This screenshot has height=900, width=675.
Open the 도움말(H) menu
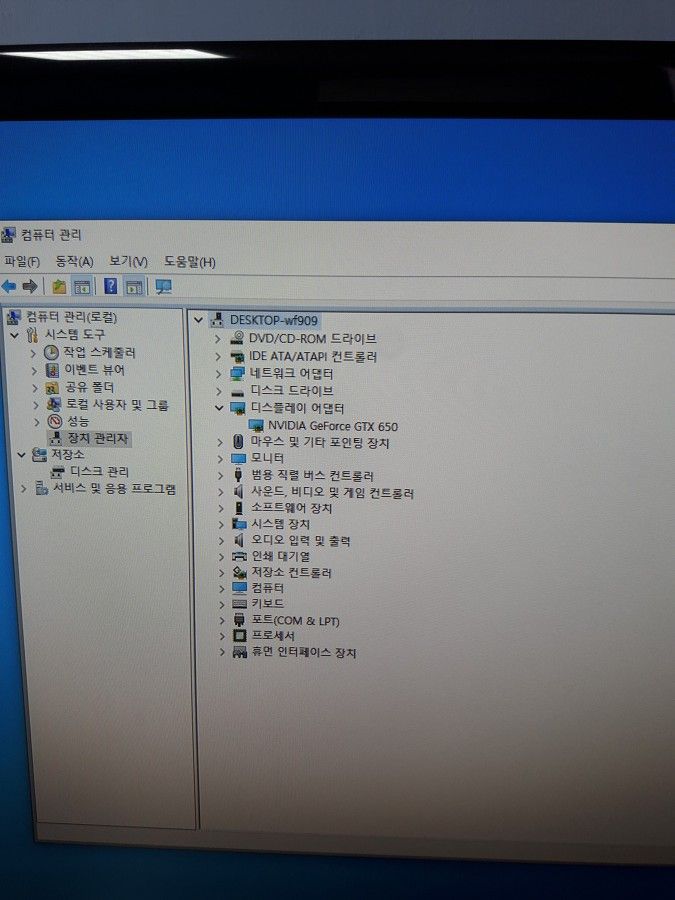point(189,262)
